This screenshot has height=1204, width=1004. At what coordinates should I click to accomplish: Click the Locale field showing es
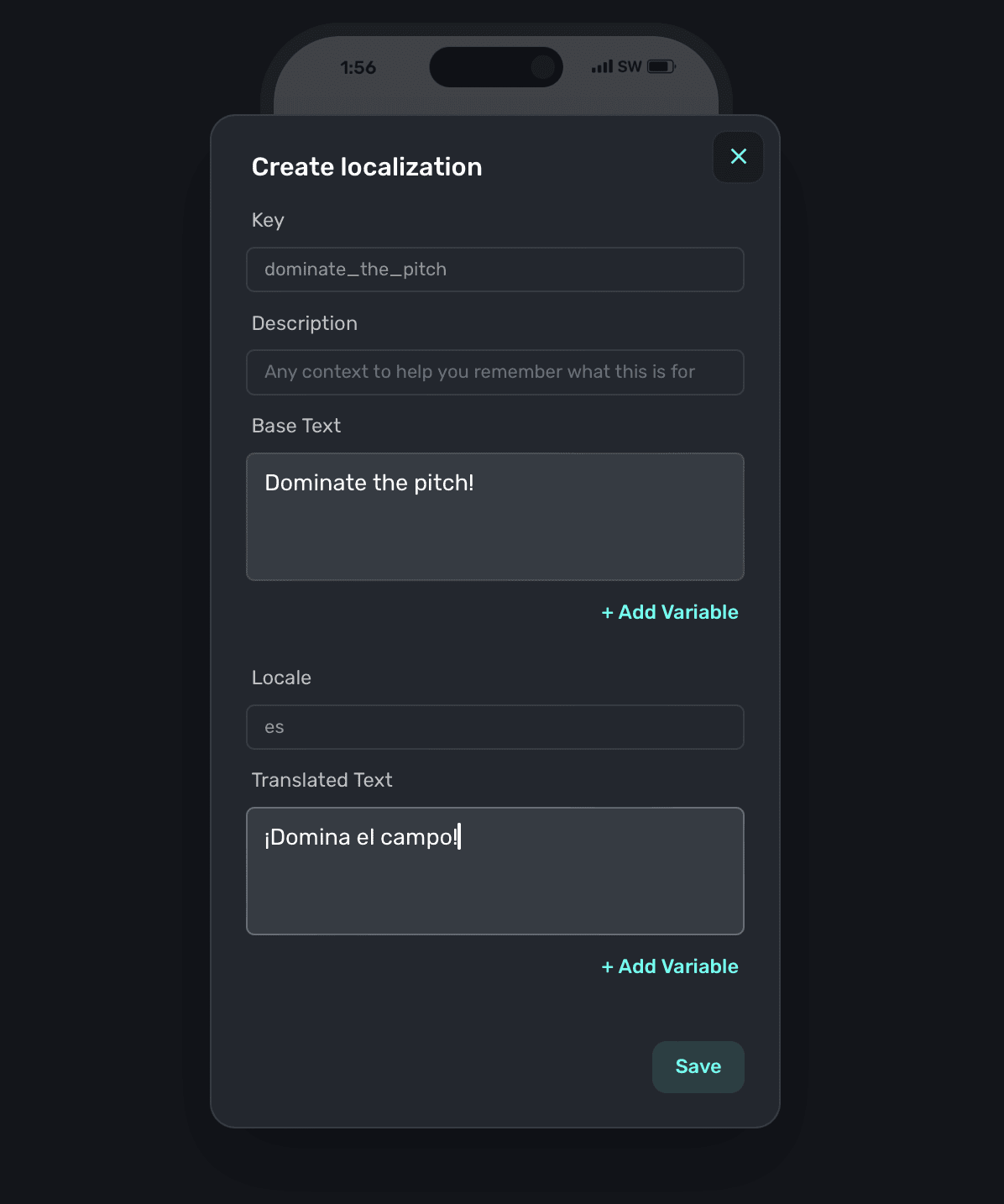pos(495,727)
